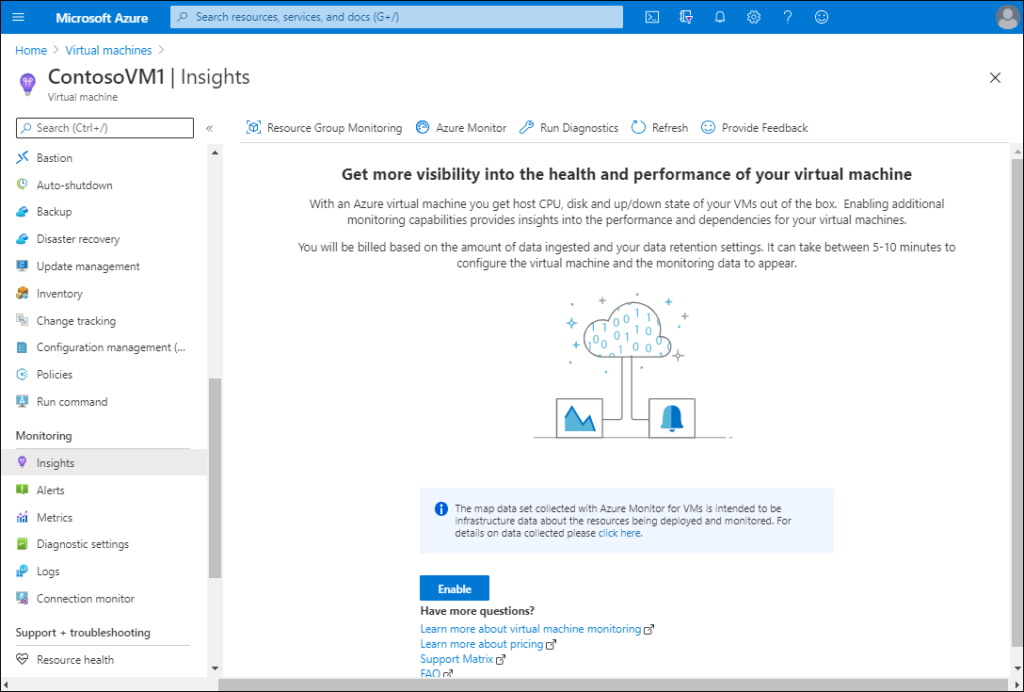Viewport: 1024px width, 692px height.
Task: Open Cloud Shell from the top bar
Action: pyautogui.click(x=652, y=17)
